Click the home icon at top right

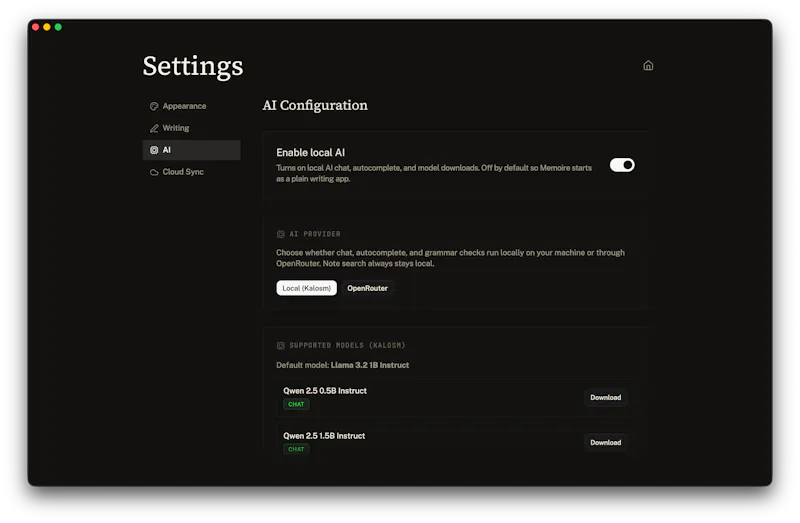pos(648,65)
